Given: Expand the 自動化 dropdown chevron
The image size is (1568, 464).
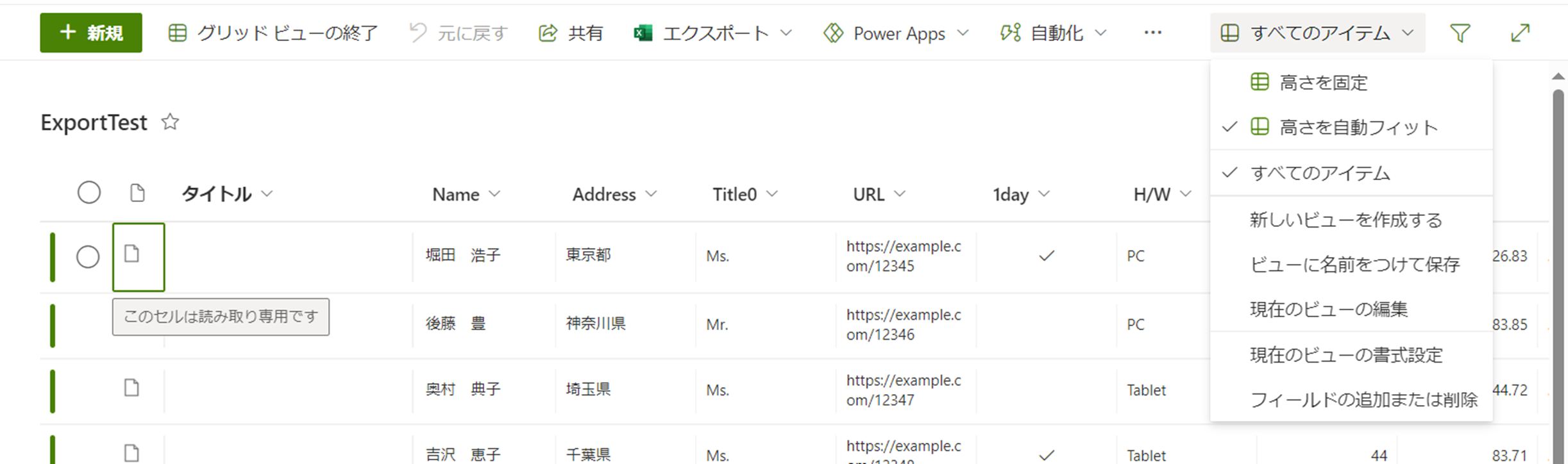Looking at the screenshot, I should pyautogui.click(x=1100, y=33).
